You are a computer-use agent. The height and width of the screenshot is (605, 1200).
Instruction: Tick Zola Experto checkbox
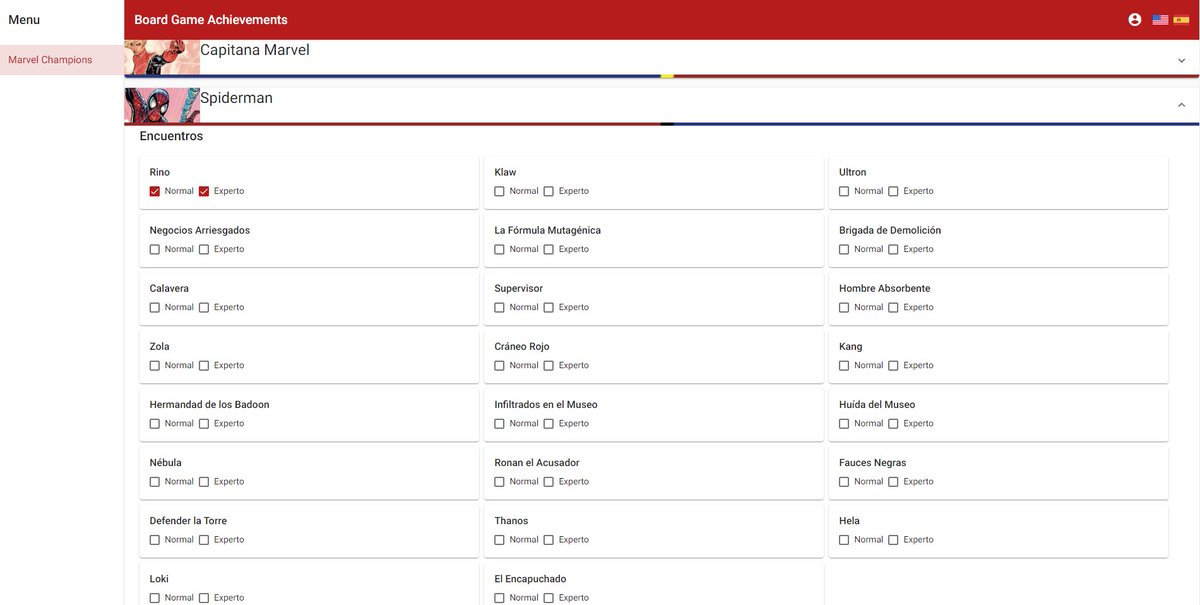[204, 365]
